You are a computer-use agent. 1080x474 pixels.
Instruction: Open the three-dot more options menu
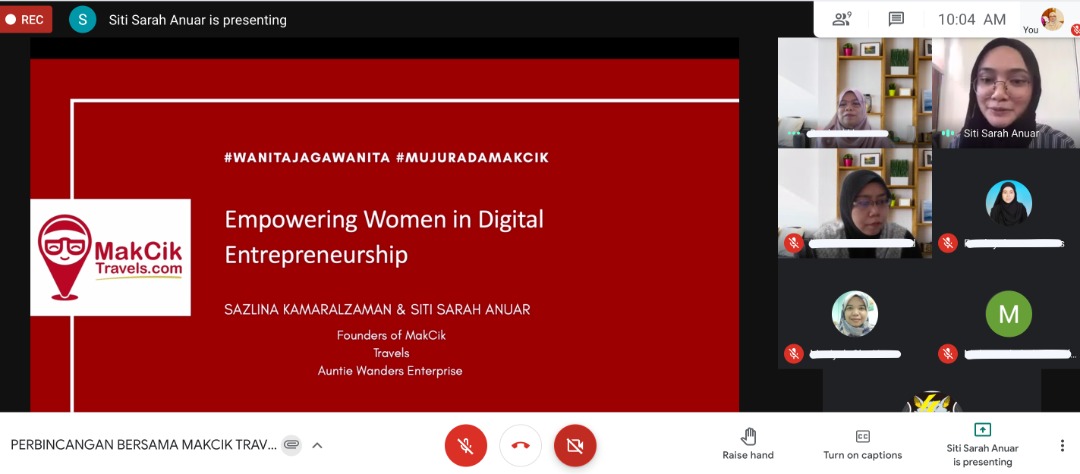point(1062,445)
